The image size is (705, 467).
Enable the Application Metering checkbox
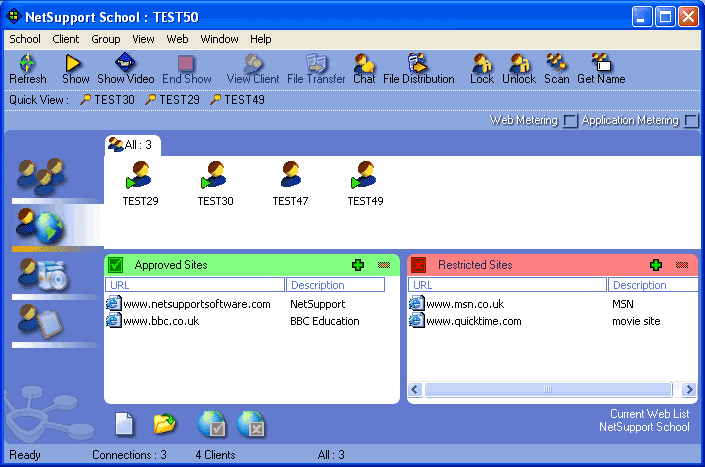691,121
